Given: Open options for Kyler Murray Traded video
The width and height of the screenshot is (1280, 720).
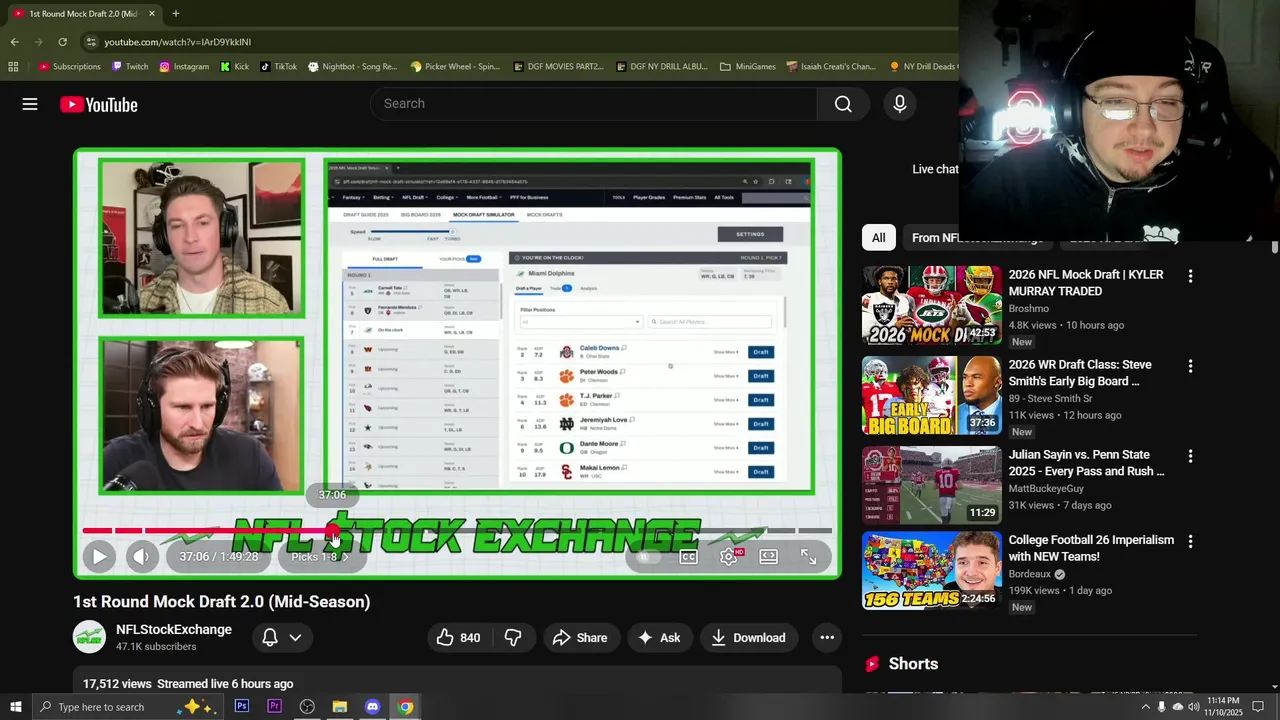Looking at the screenshot, I should tap(1190, 276).
